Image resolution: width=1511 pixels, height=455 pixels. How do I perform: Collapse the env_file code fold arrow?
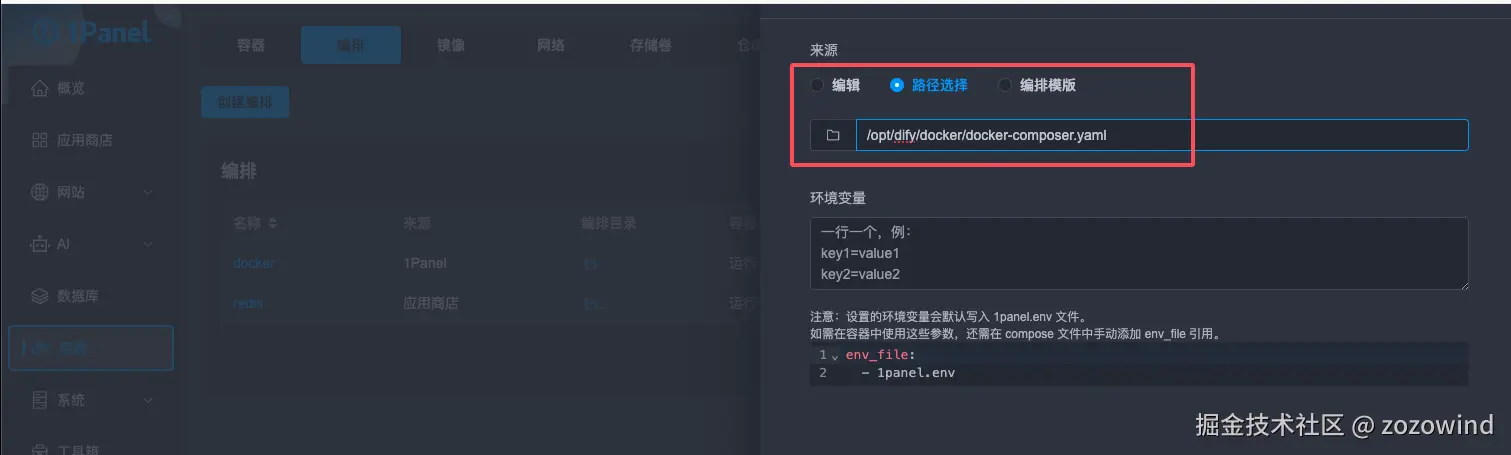[836, 356]
